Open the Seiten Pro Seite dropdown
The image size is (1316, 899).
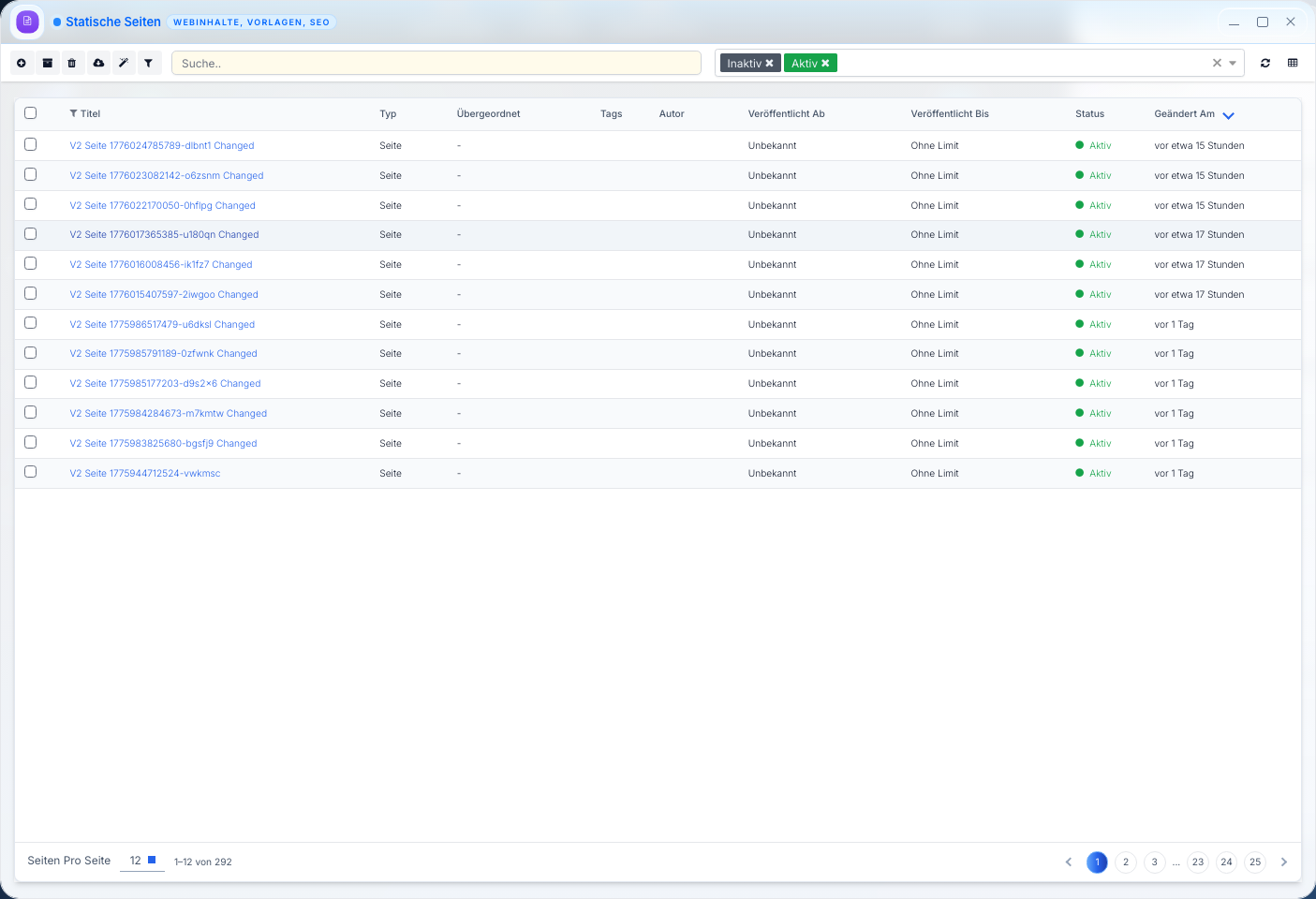point(142,861)
